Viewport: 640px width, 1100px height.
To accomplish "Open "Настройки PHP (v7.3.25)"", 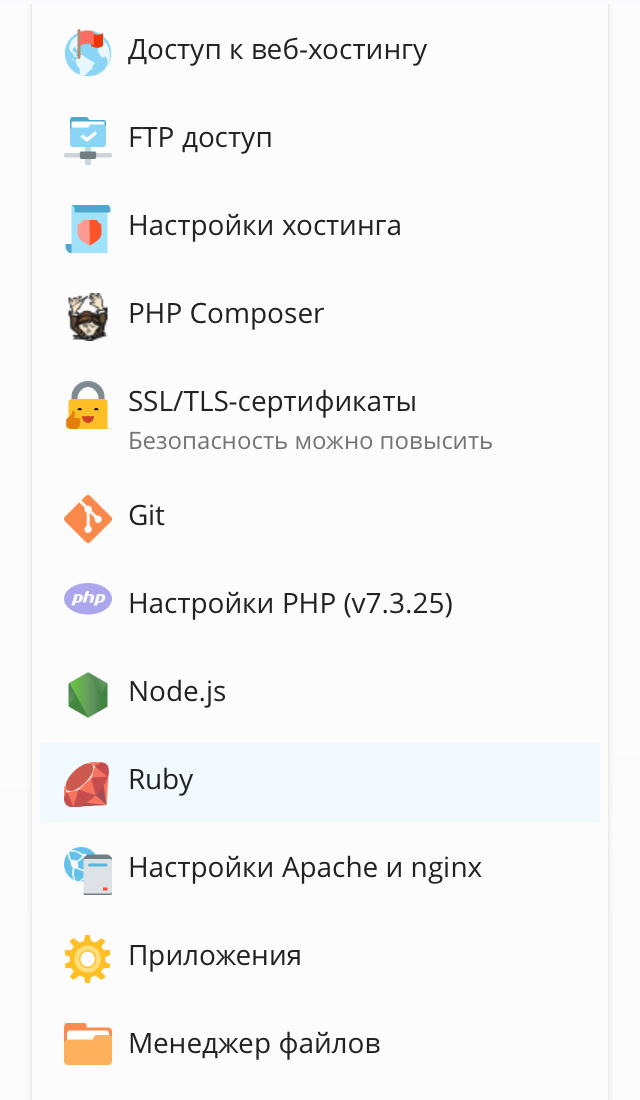I will (290, 604).
